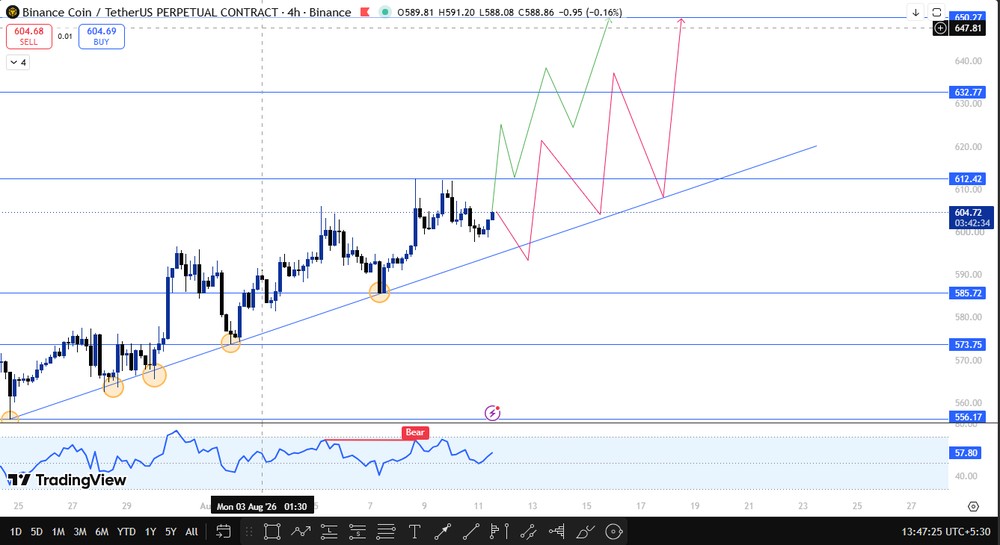The height and width of the screenshot is (545, 1000).
Task: Click the down arrow at top right
Action: point(916,12)
